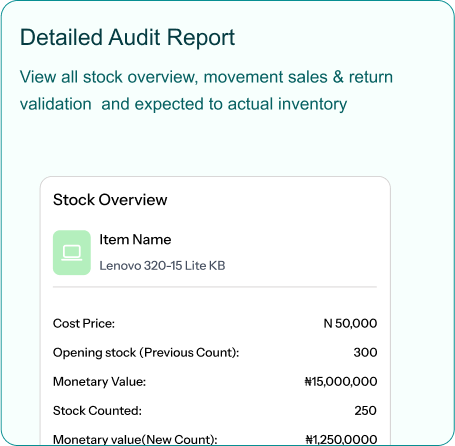The height and width of the screenshot is (446, 455).
Task: Select the ₦1,250,0000 new count value
Action: coord(341,439)
